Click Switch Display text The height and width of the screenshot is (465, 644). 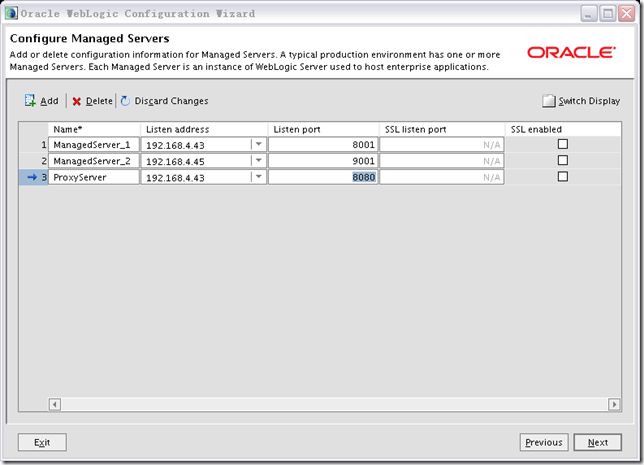pyautogui.click(x=589, y=101)
